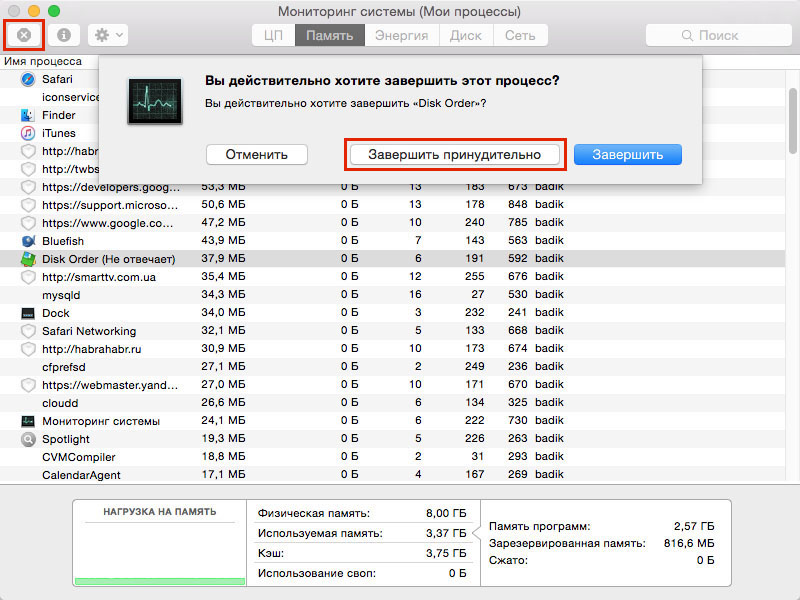Switch to the Энергия tab
This screenshot has height=600, width=800.
pos(402,35)
